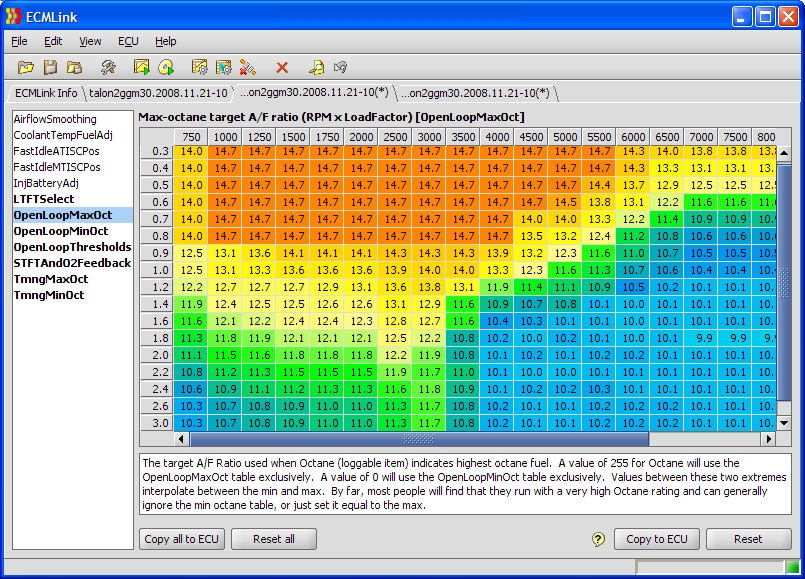Click the red X toolbar icon
Viewport: 805px width, 579px height.
click(282, 67)
